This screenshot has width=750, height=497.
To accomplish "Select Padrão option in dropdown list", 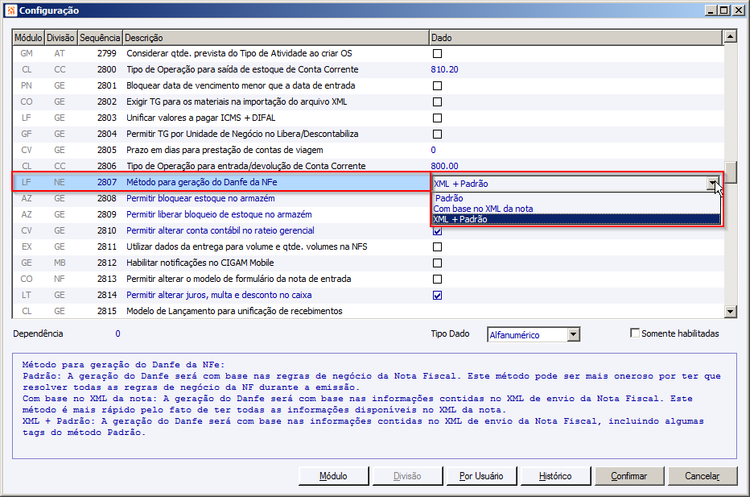I will click(x=576, y=198).
